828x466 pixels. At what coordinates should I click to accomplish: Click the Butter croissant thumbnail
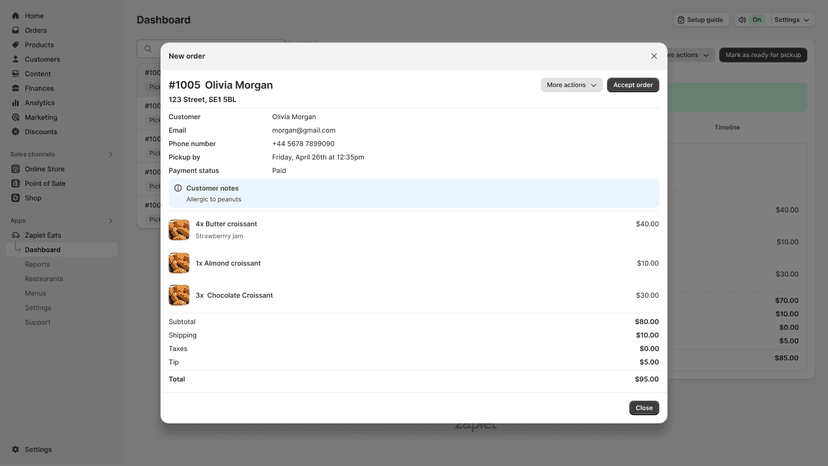[179, 230]
